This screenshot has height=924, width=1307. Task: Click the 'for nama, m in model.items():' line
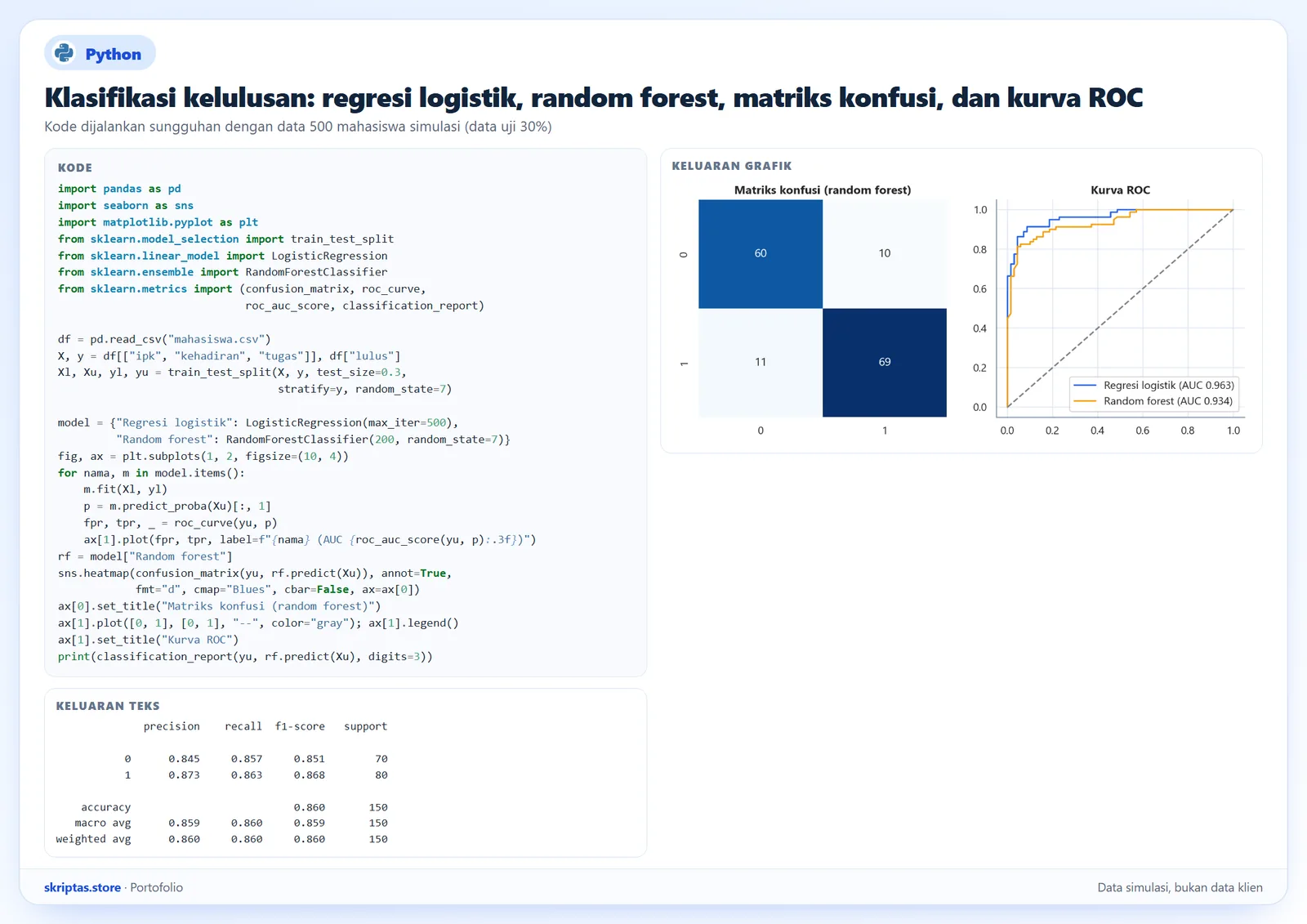151,473
